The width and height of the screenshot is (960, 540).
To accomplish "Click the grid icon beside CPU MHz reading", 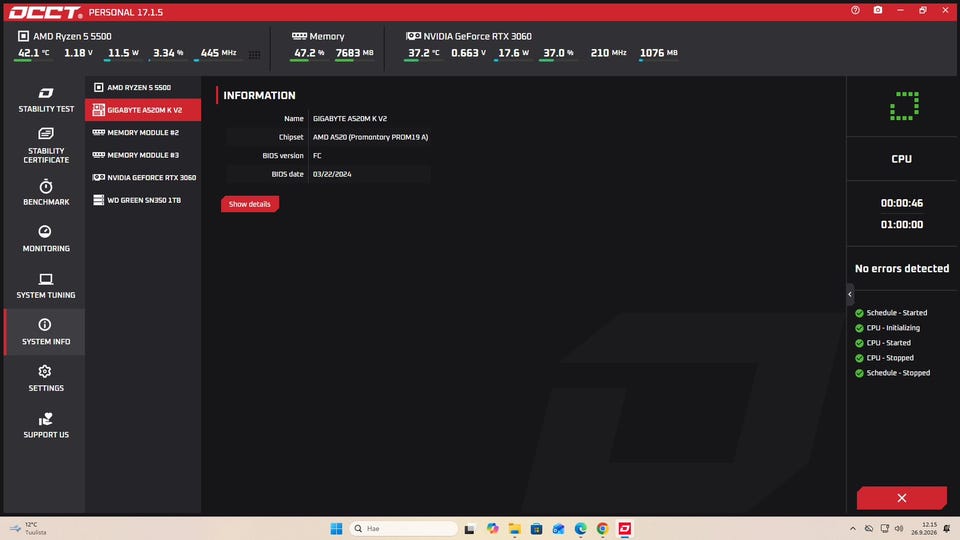I will click(255, 54).
